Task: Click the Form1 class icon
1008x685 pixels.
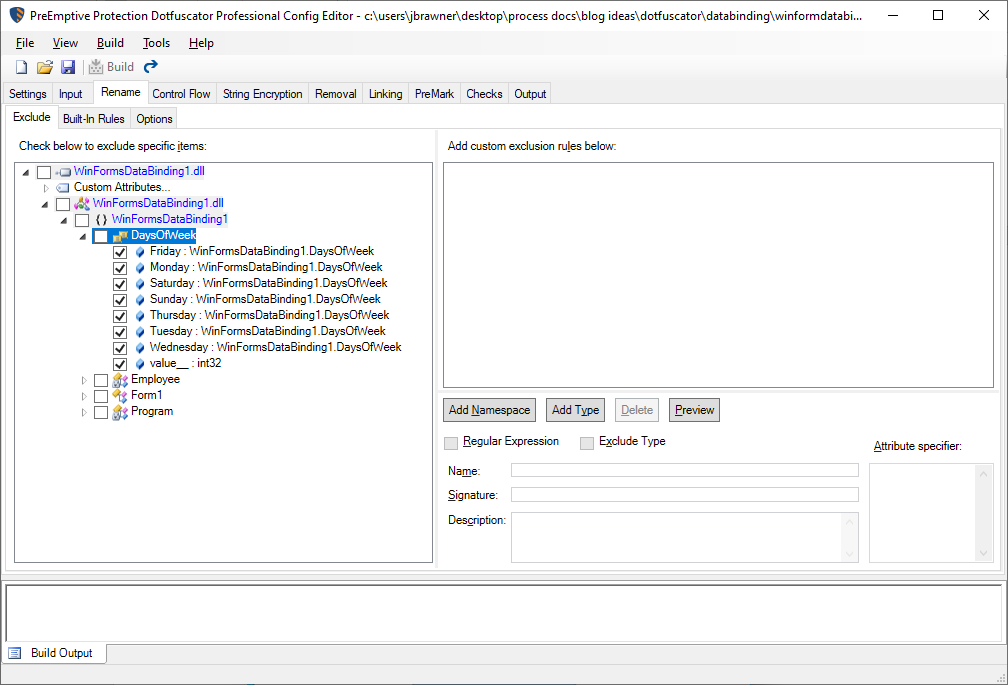Action: click(120, 396)
